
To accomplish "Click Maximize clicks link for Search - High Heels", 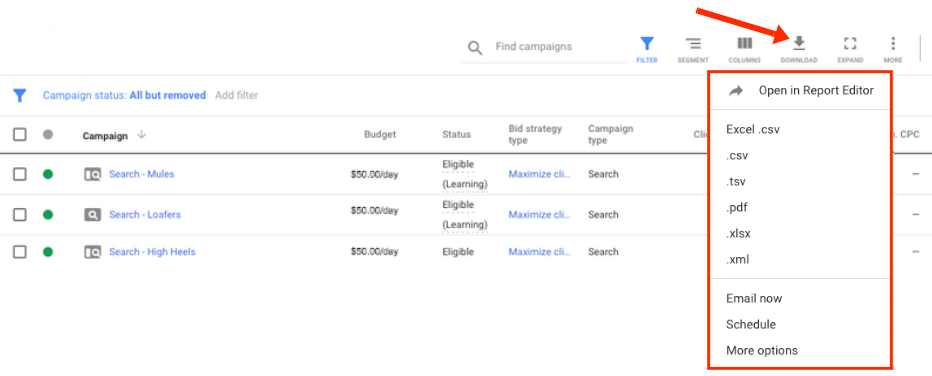I will click(x=539, y=252).
